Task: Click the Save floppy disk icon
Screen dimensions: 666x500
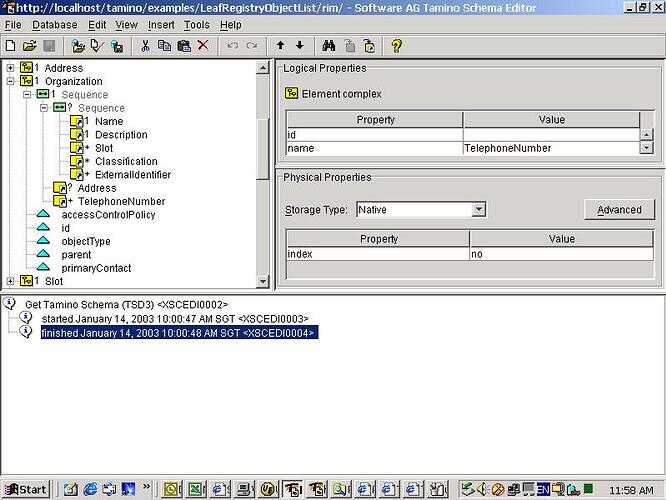Action: point(49,45)
